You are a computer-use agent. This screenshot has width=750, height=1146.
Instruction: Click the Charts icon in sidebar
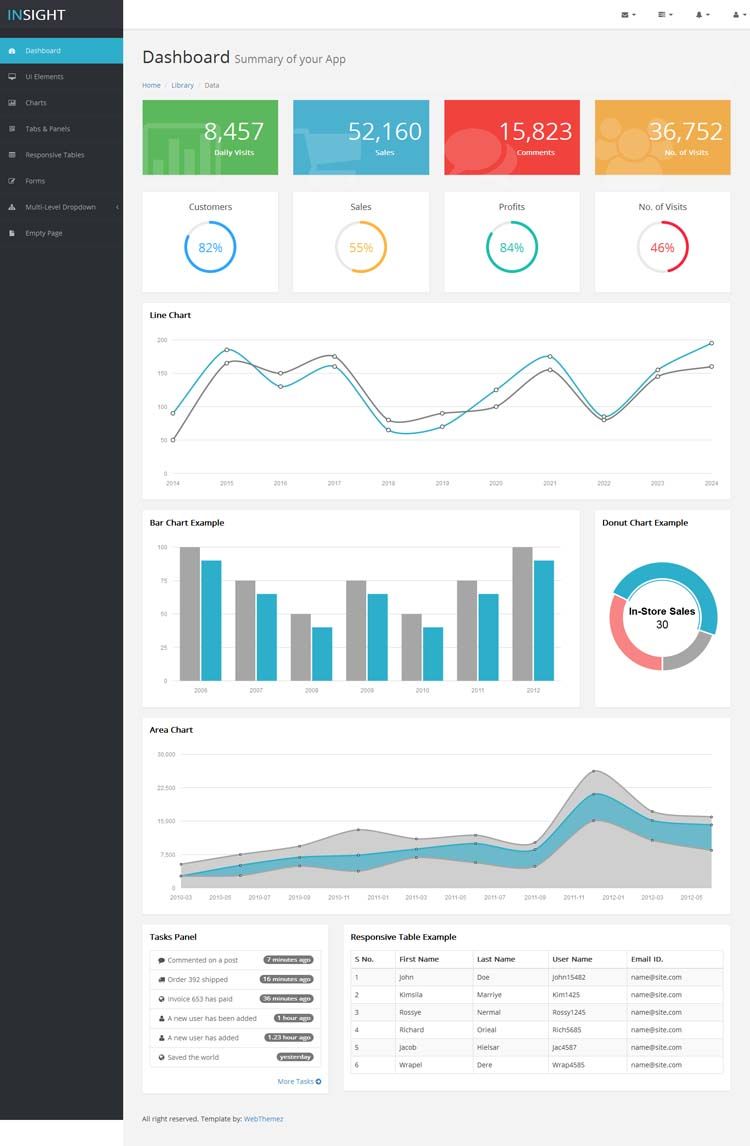coord(12,103)
